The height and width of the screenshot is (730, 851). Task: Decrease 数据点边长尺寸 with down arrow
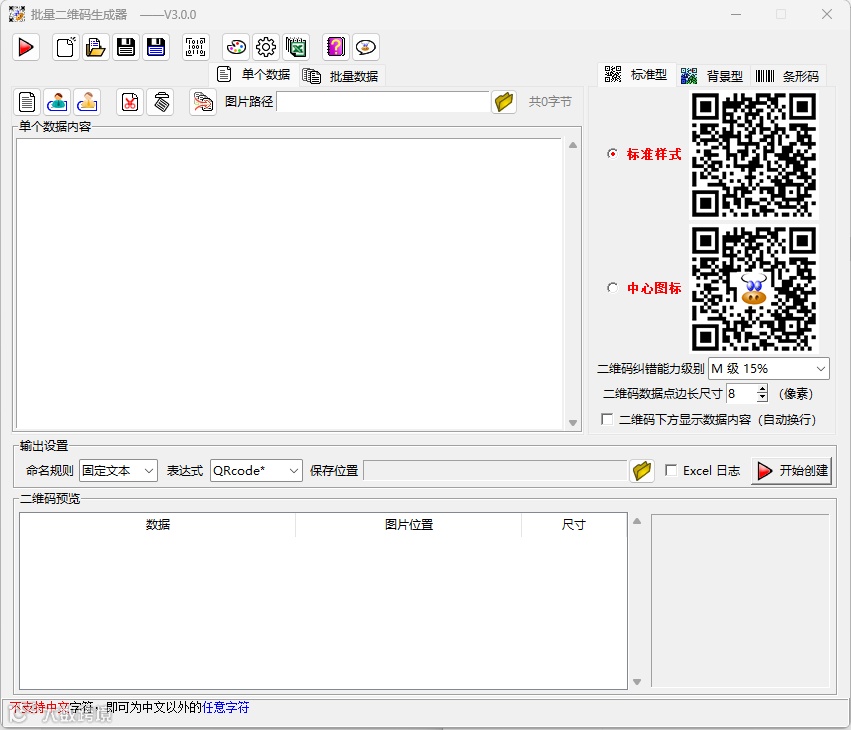click(x=763, y=398)
